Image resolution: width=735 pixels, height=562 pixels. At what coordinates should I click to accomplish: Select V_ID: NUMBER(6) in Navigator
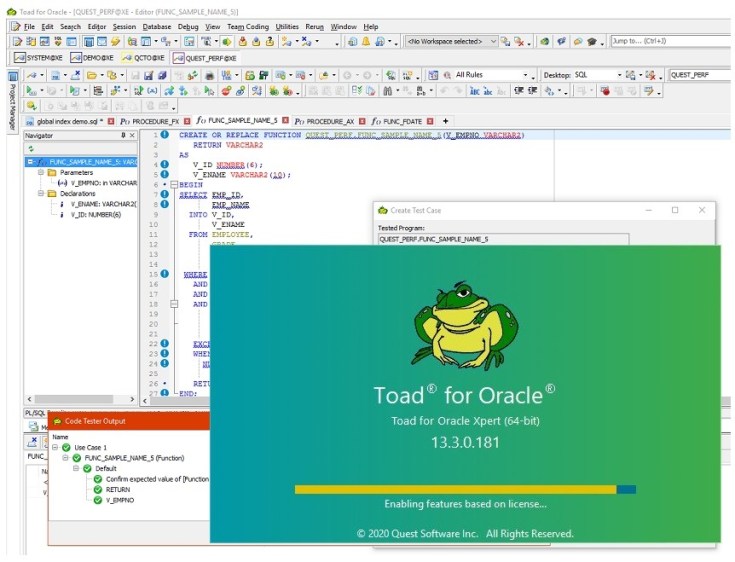[x=96, y=215]
